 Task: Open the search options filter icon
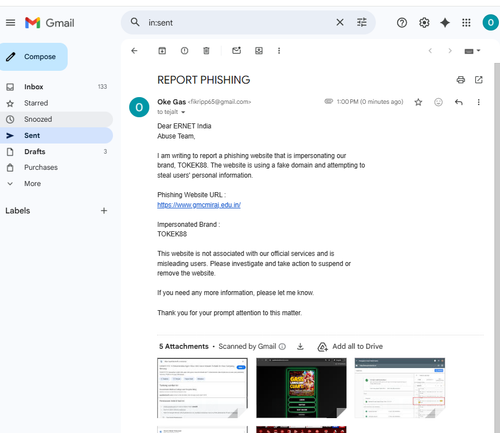[x=362, y=22]
